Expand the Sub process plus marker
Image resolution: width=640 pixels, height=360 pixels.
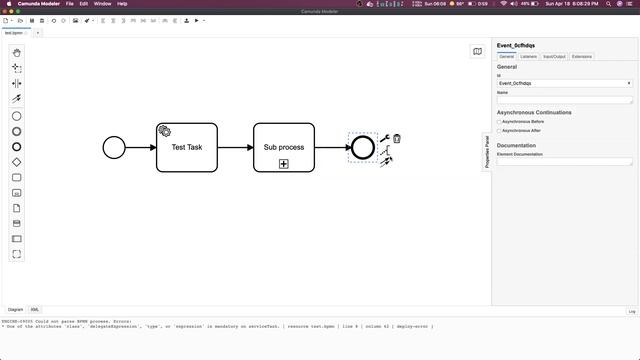tap(284, 164)
